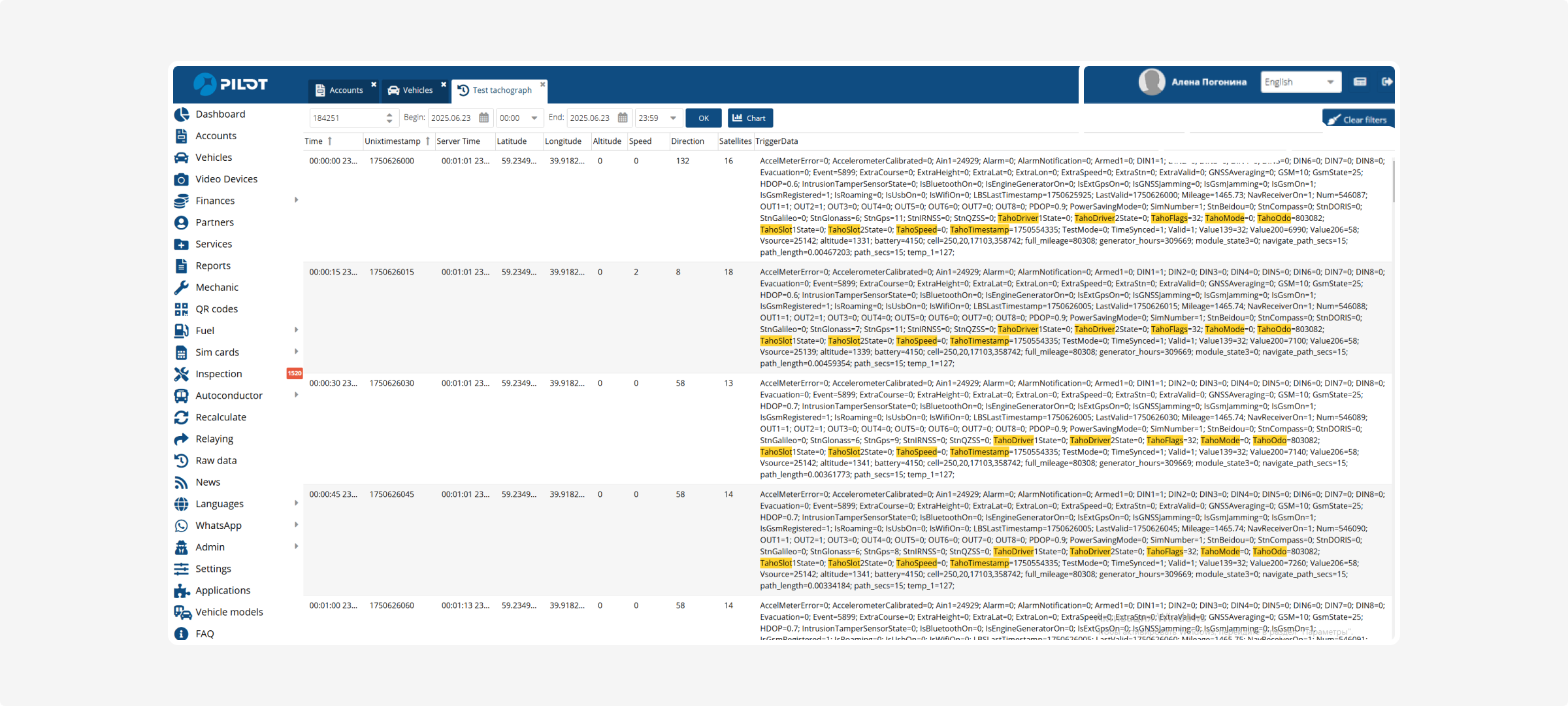
Task: Click the Video Devices camera icon
Action: [182, 179]
